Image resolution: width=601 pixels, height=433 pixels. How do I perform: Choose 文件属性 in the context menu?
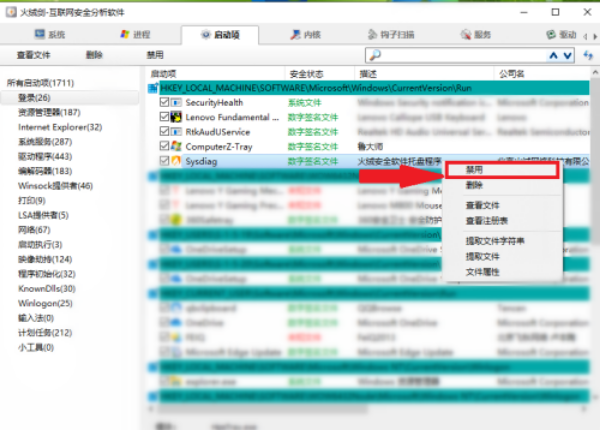point(502,272)
